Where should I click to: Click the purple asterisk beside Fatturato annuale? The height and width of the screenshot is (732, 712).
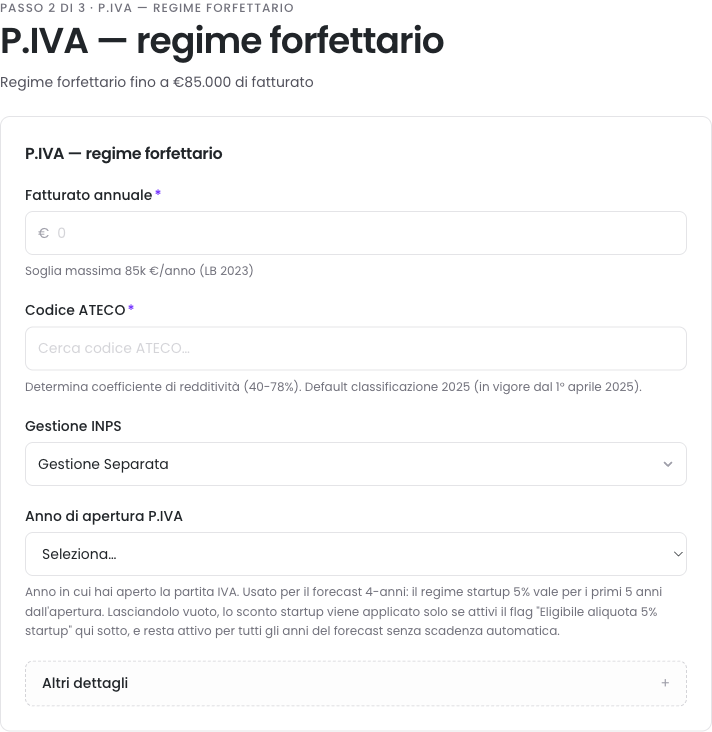click(x=158, y=193)
